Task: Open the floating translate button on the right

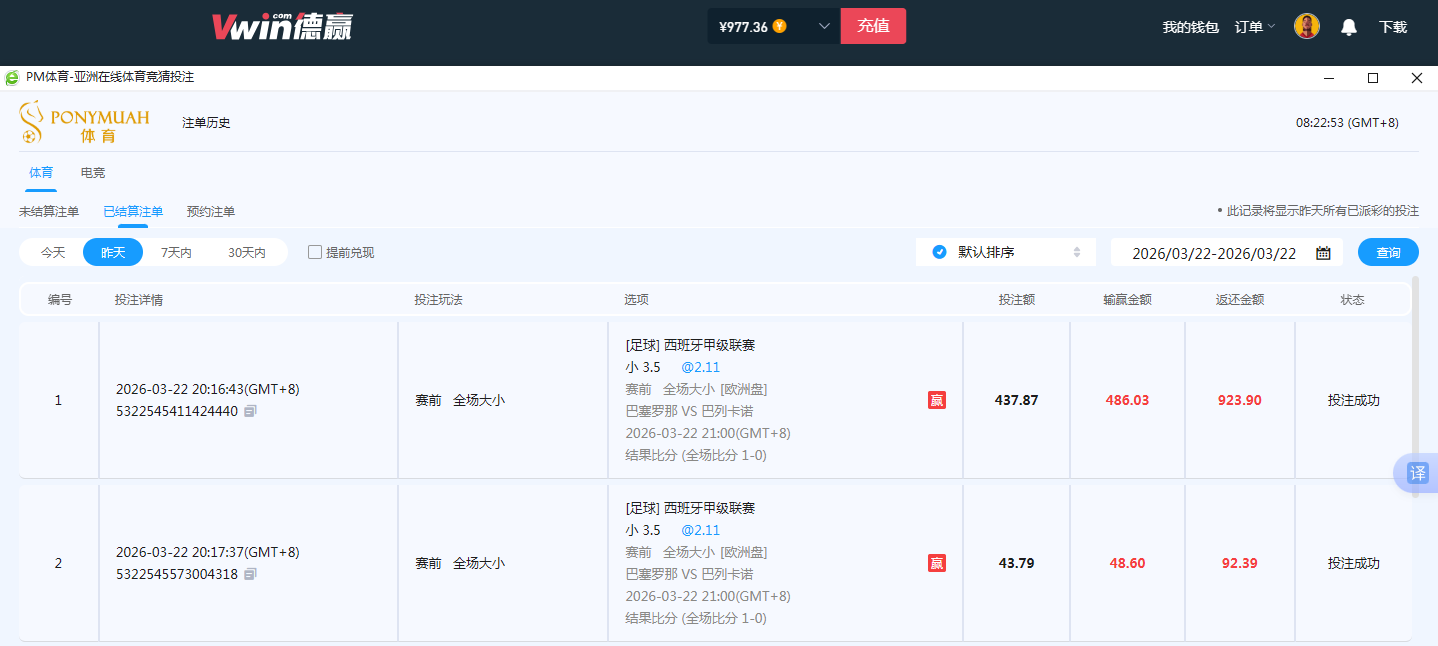Action: [1417, 473]
